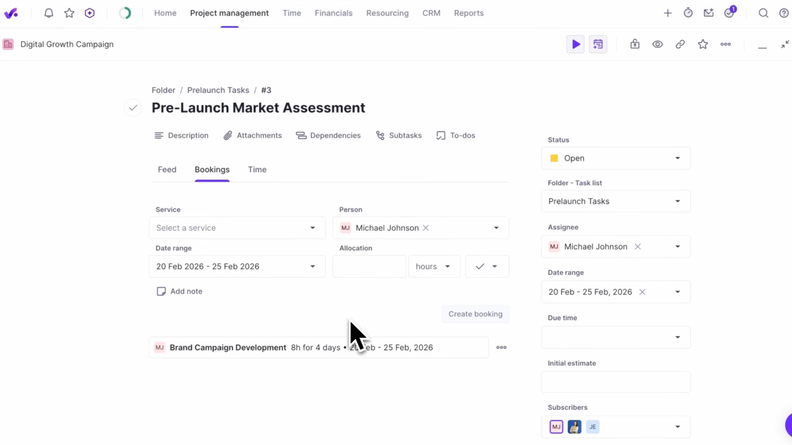The width and height of the screenshot is (792, 445).
Task: Open Folder - Task list dropdown
Action: pos(616,201)
